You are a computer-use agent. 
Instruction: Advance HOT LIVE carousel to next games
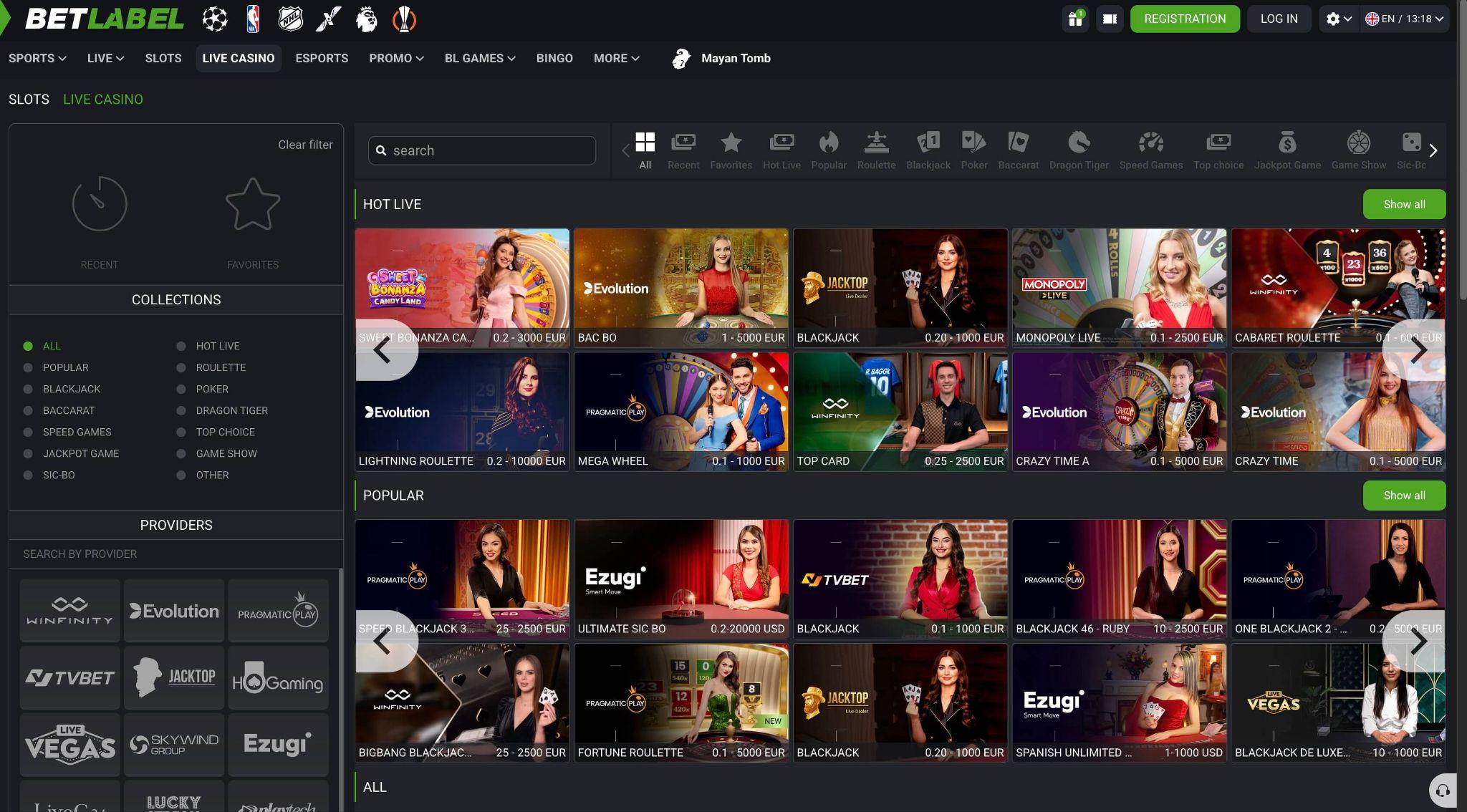pos(1414,350)
